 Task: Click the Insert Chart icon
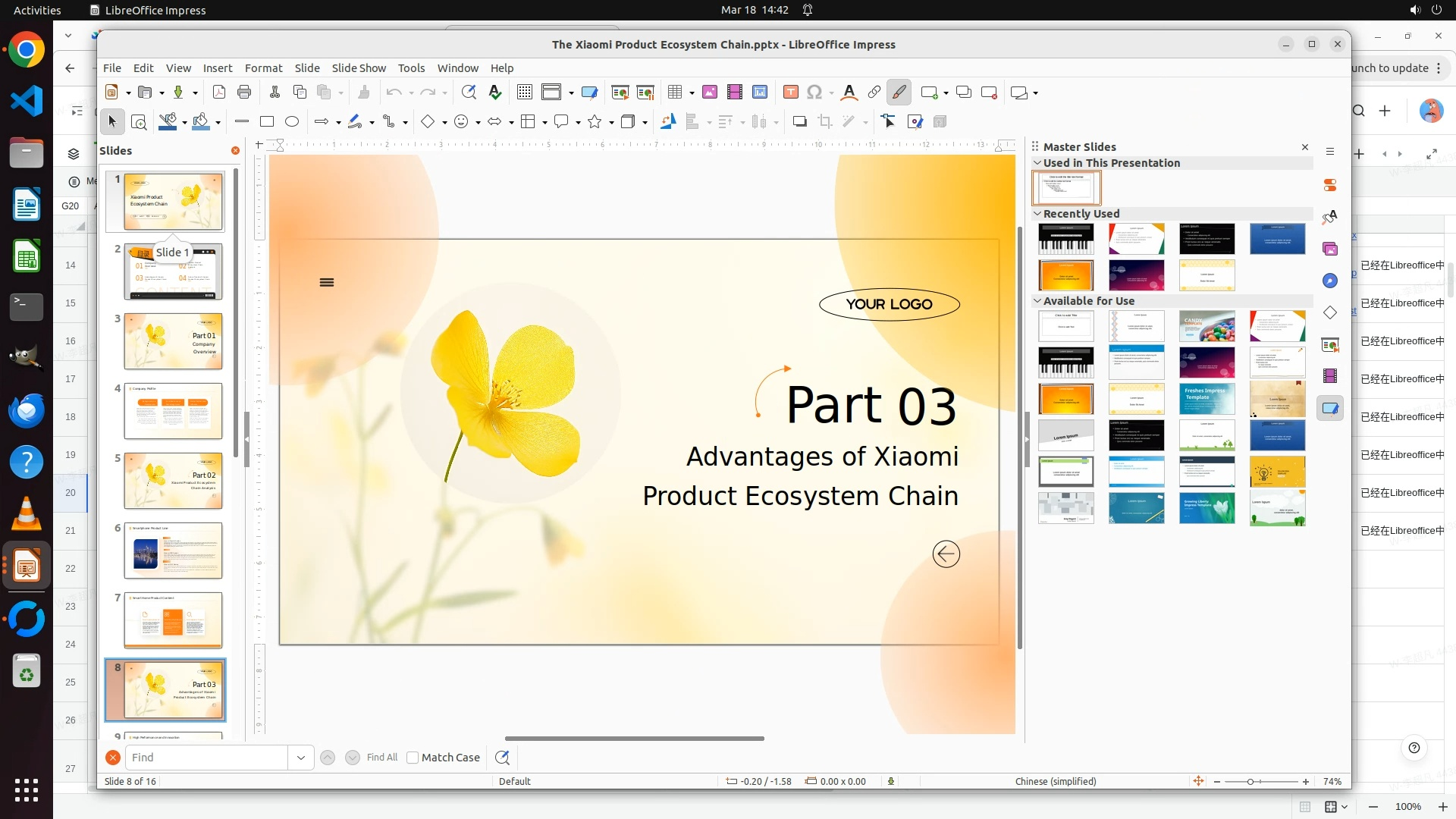click(760, 93)
